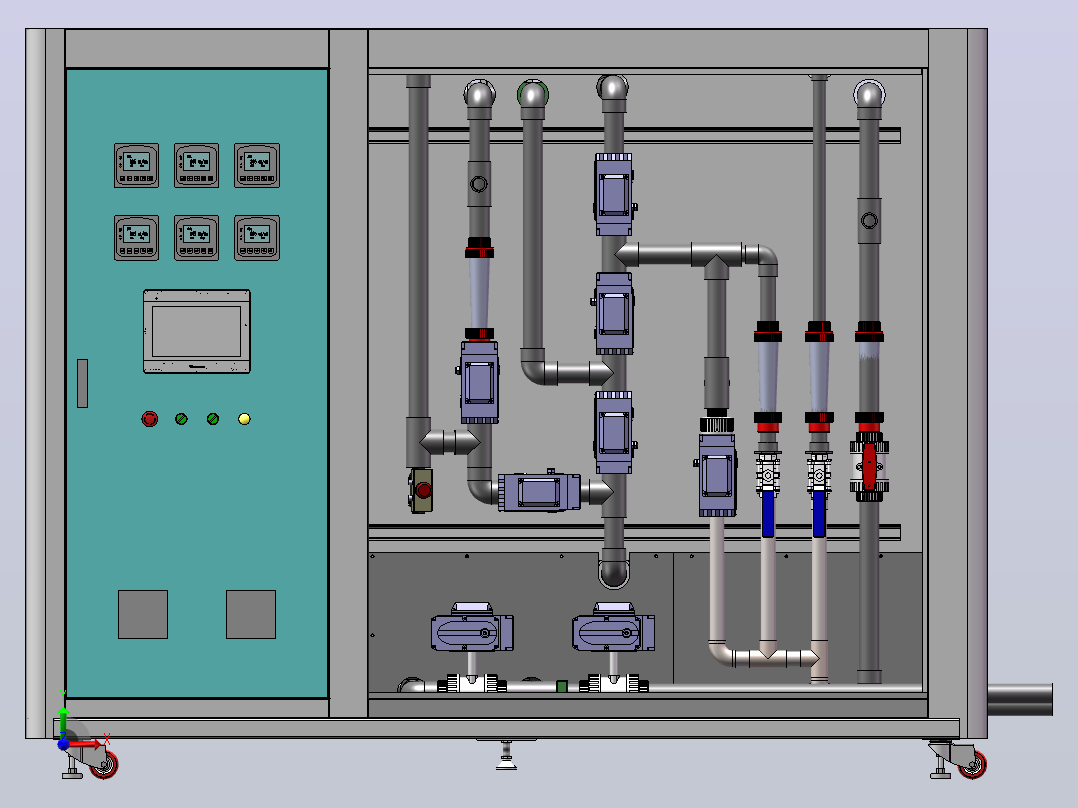Click the blue origin sphere of the triad
Screen dimensions: 1078x808
[63, 743]
